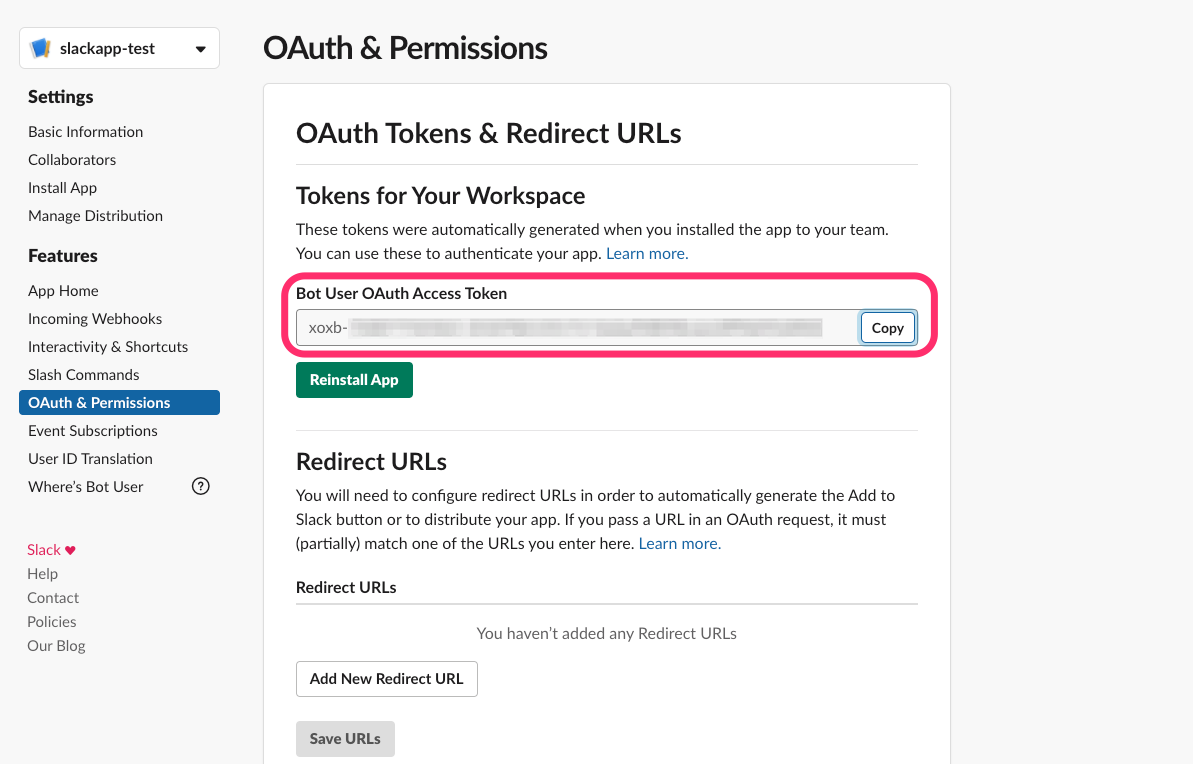Viewport: 1193px width, 764px height.
Task: Open the help icon beside Where's Bot User
Action: click(x=200, y=486)
